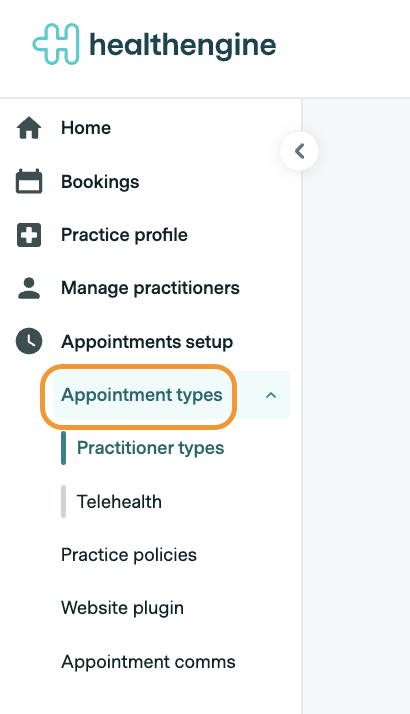Viewport: 410px width, 714px height.
Task: Click the Manage practitioners person icon
Action: pos(29,288)
